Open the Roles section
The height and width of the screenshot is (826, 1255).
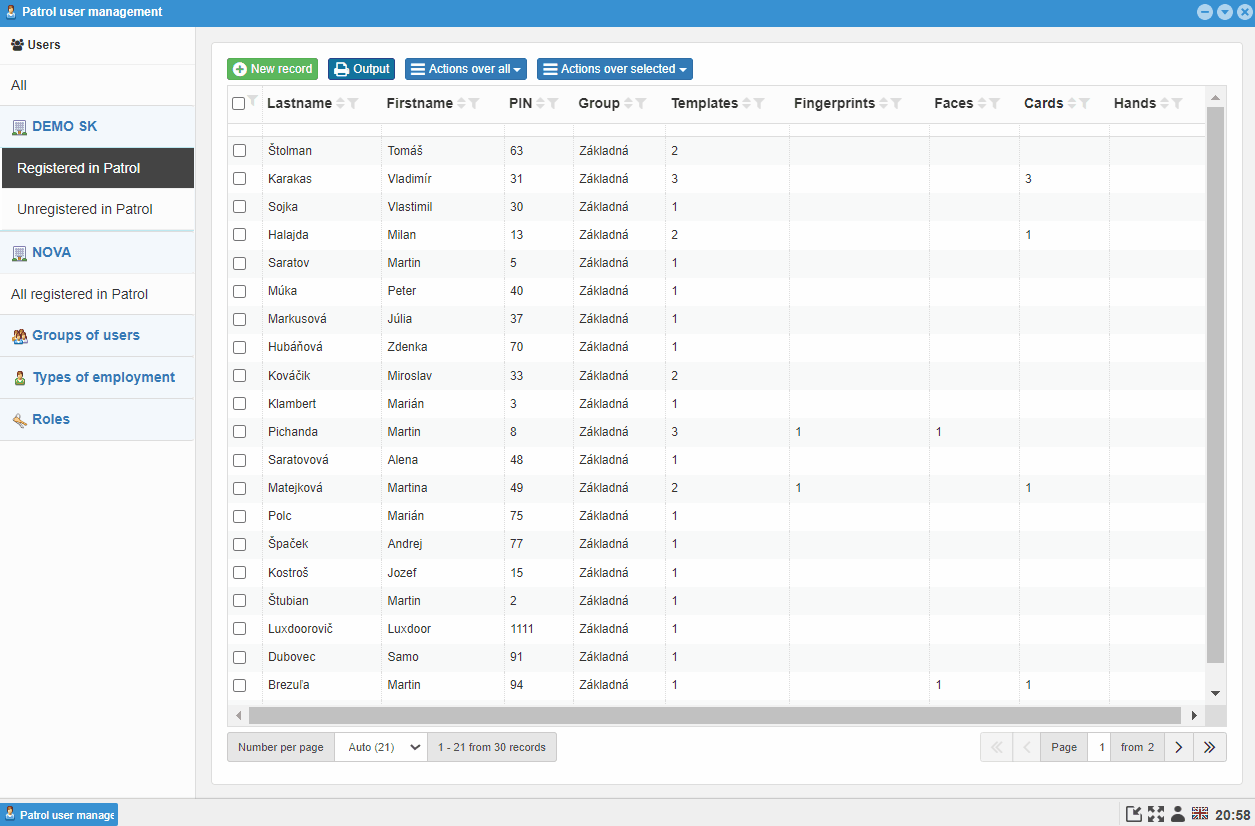click(97, 420)
